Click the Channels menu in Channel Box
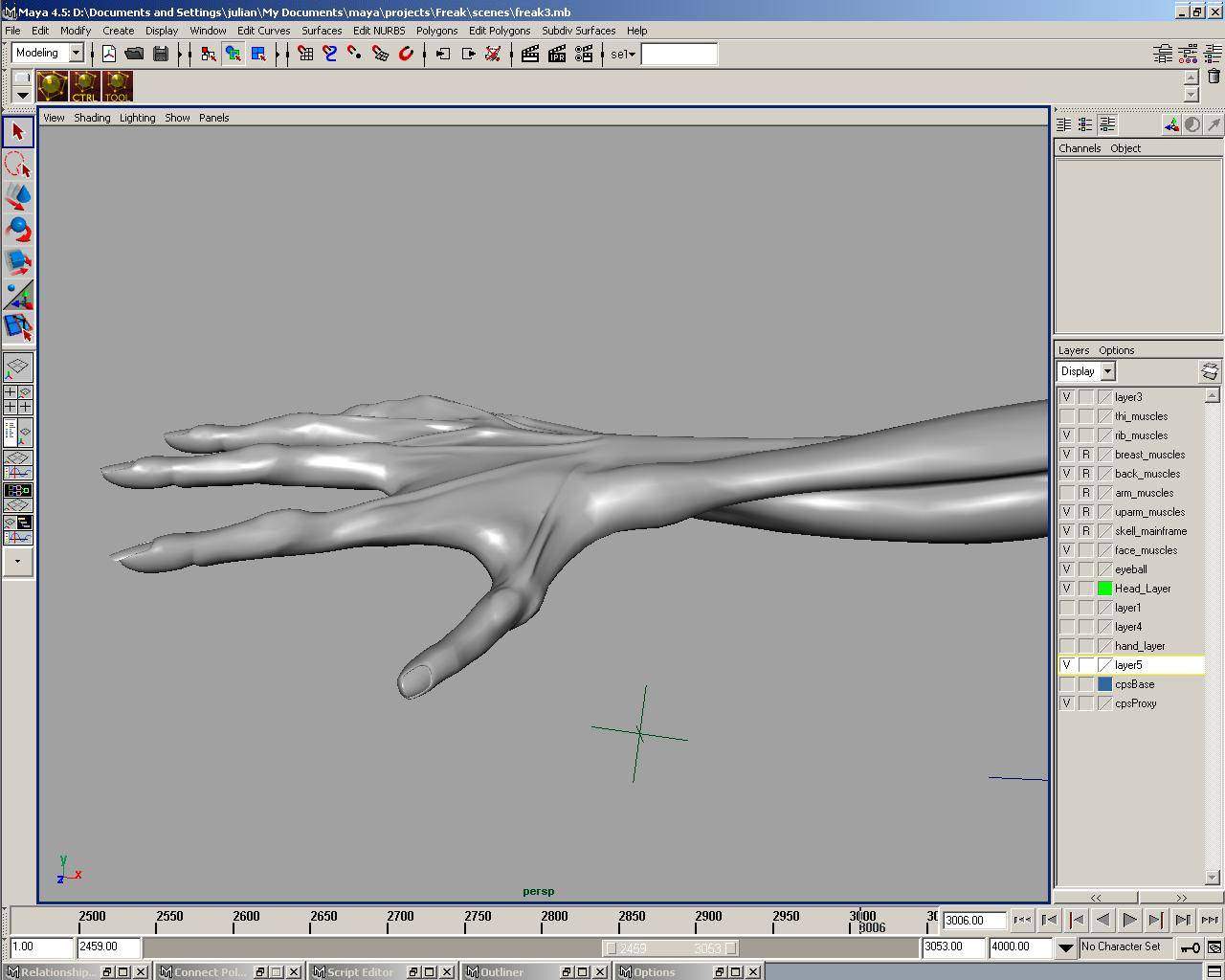 [x=1079, y=148]
